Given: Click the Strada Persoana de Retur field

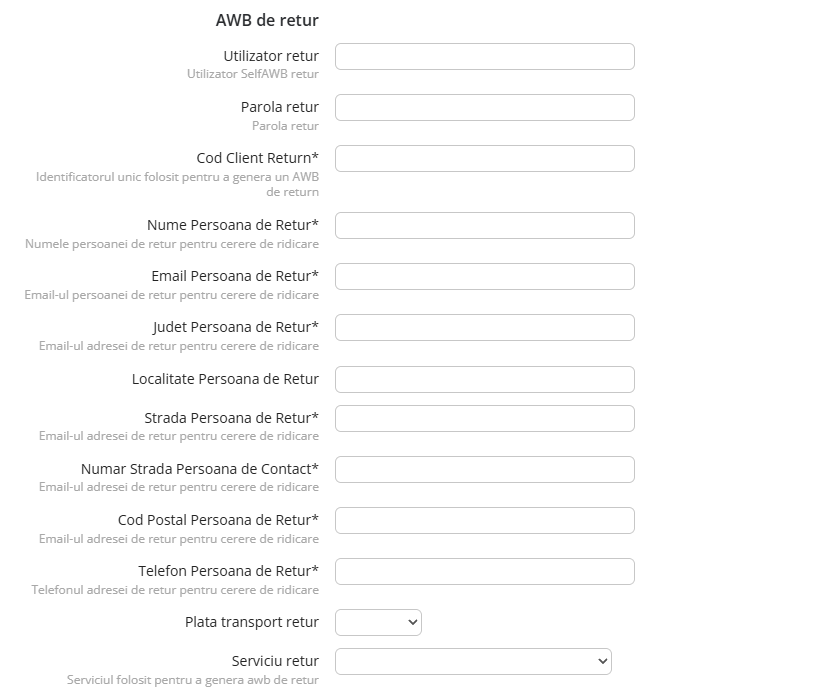Looking at the screenshot, I should click(x=484, y=419).
